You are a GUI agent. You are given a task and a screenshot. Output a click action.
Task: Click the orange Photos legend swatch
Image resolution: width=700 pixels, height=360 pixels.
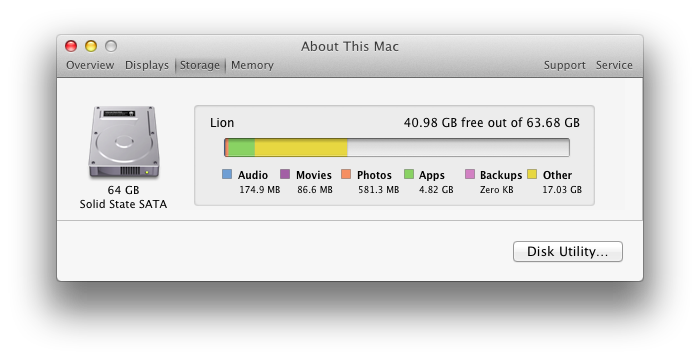(x=346, y=174)
